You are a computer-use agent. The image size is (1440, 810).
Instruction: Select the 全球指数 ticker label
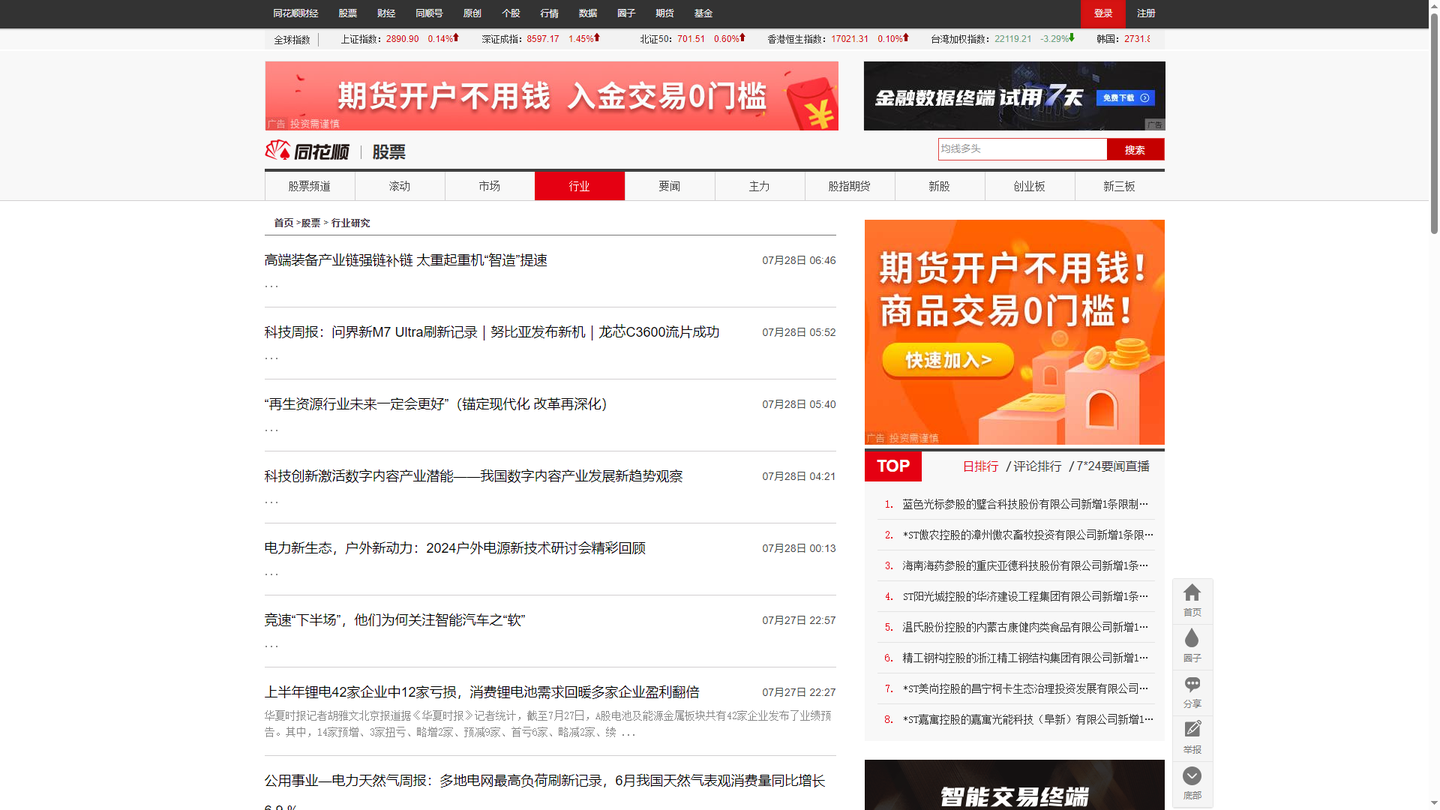point(292,40)
